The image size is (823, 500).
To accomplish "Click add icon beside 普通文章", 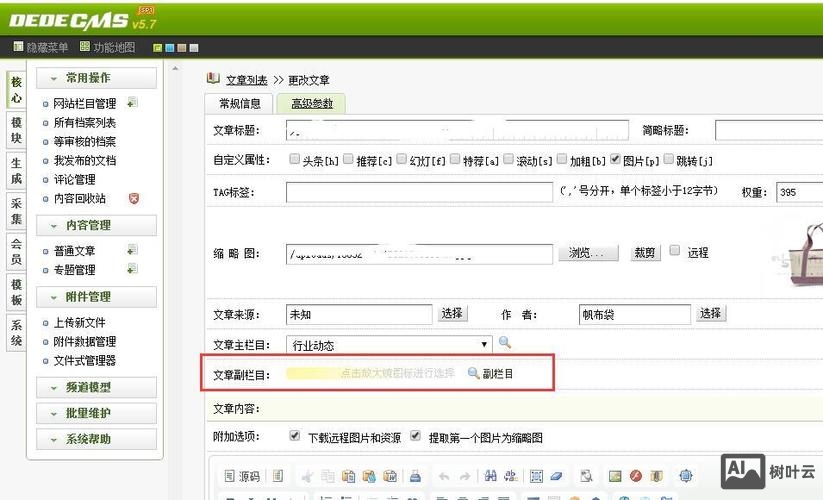I will (133, 250).
